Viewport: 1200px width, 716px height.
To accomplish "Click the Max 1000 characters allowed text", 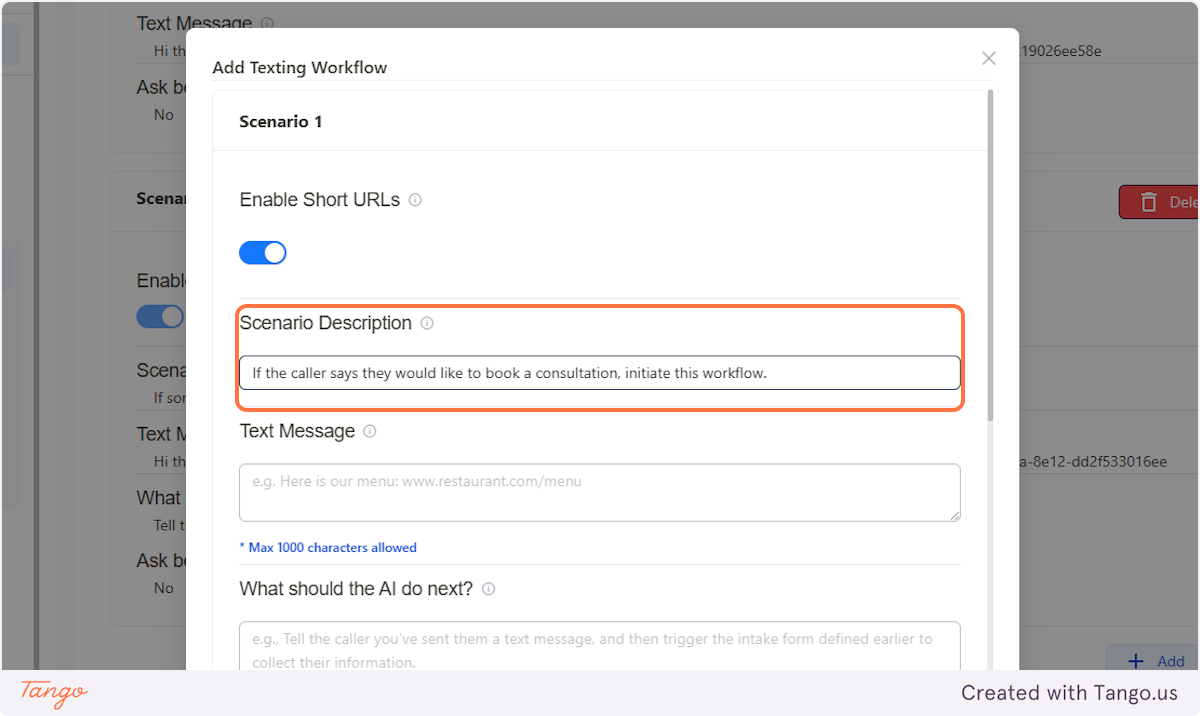I will click(328, 547).
